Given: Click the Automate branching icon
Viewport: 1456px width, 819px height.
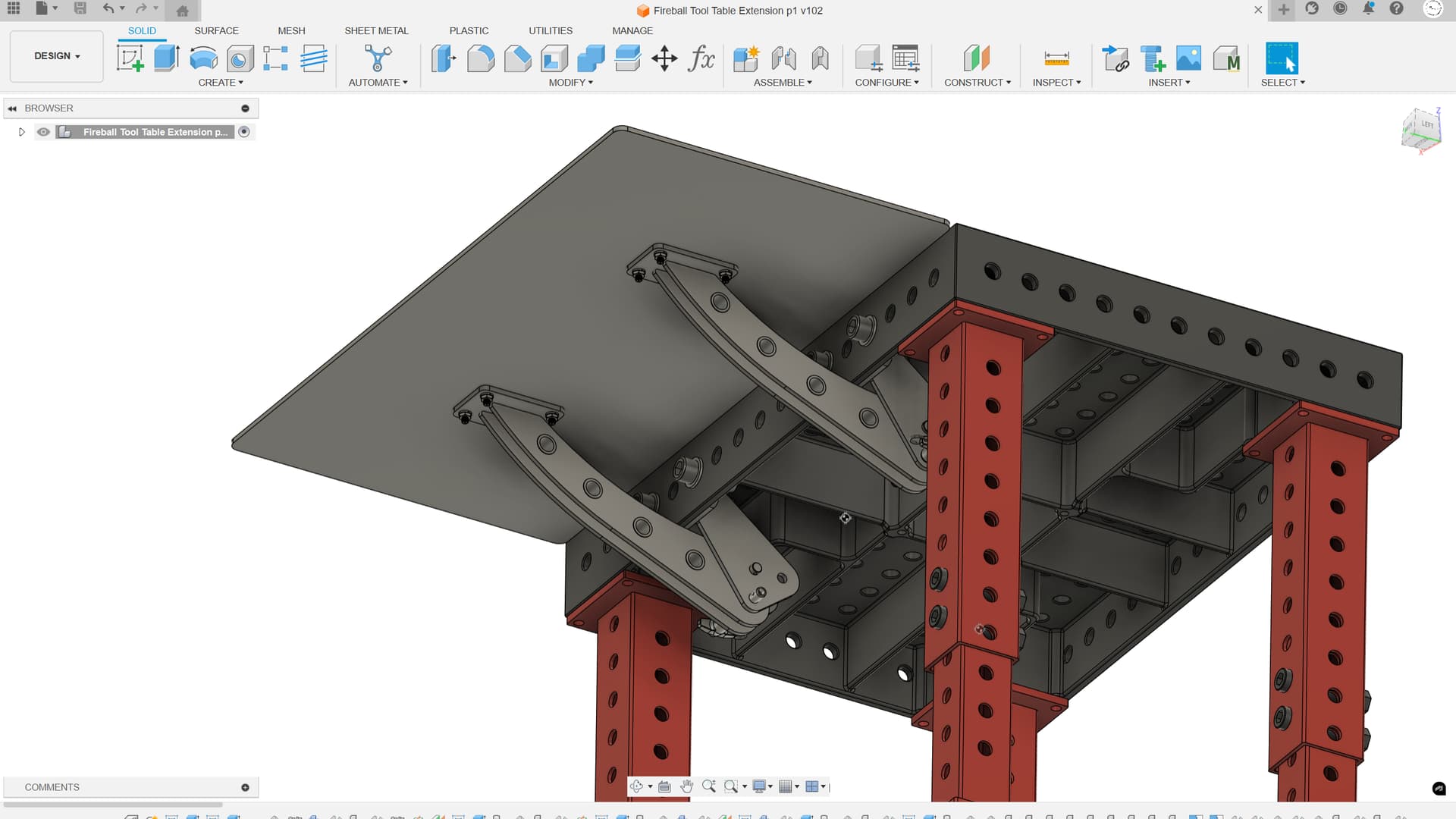Looking at the screenshot, I should (x=378, y=58).
